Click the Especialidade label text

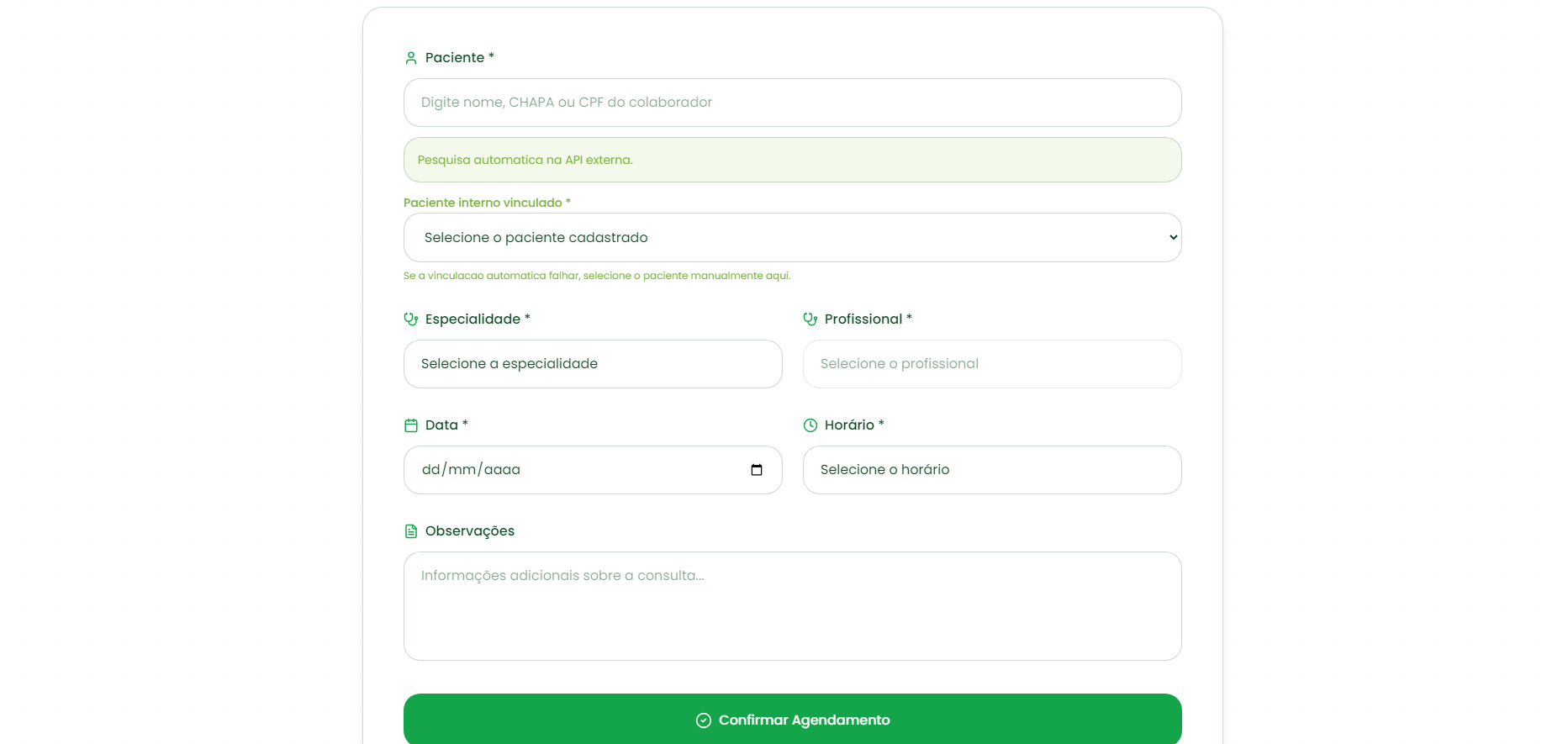tap(478, 319)
